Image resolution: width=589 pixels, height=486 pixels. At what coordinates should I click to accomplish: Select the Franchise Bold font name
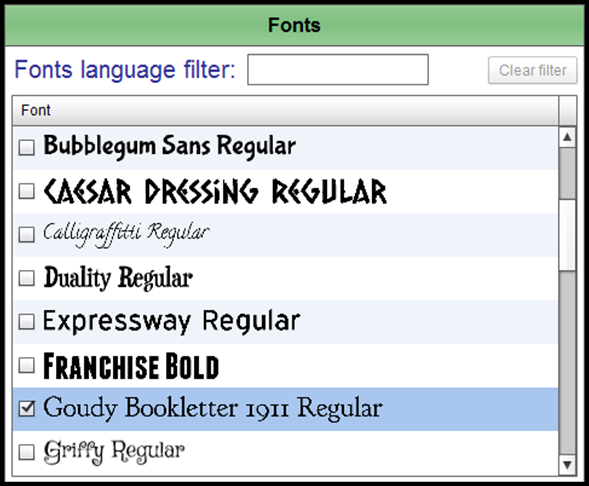(131, 366)
